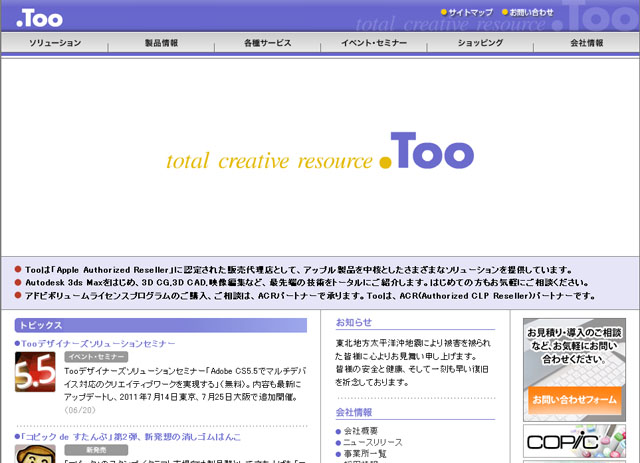Open the 会社情報 menu
This screenshot has height=463, width=640.
(x=587, y=43)
